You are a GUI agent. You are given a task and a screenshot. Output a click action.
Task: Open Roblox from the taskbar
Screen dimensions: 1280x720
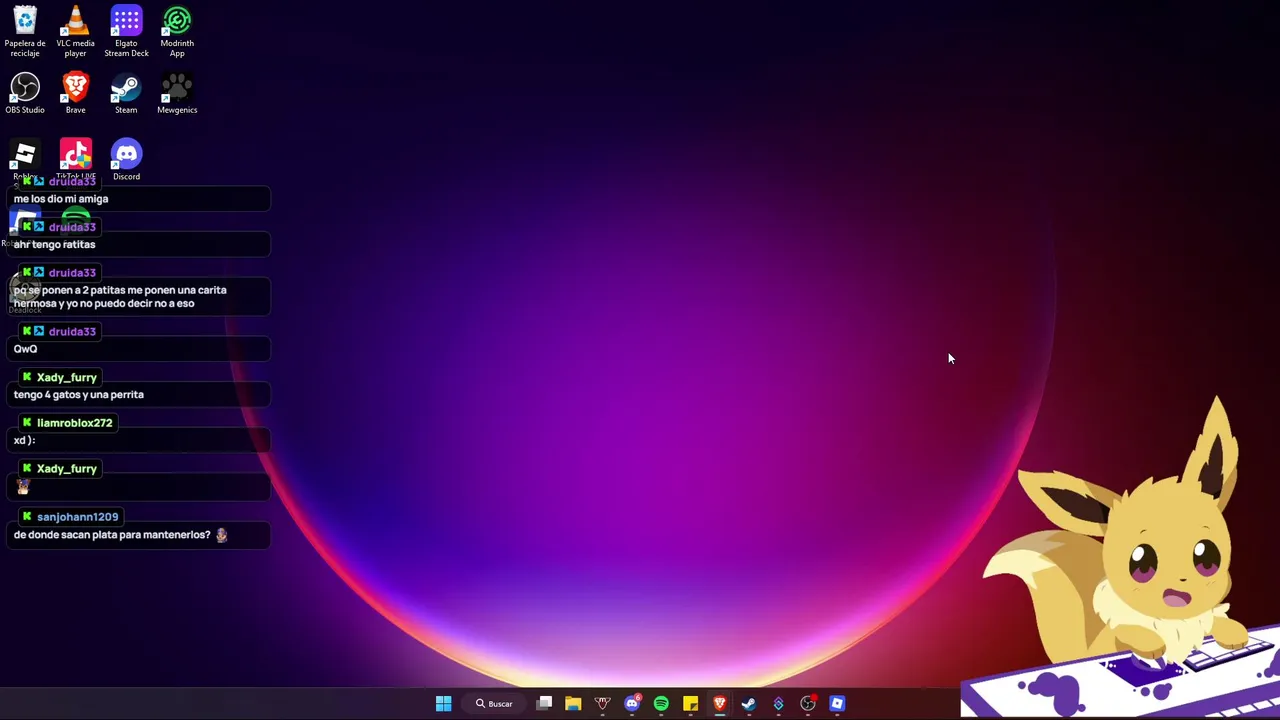(837, 704)
